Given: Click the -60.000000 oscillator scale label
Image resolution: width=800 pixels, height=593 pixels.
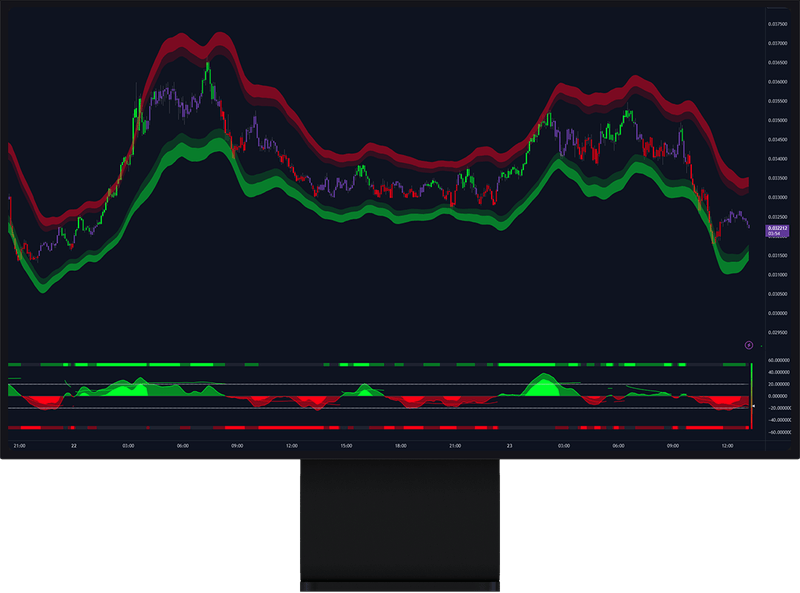Looking at the screenshot, I should [779, 431].
